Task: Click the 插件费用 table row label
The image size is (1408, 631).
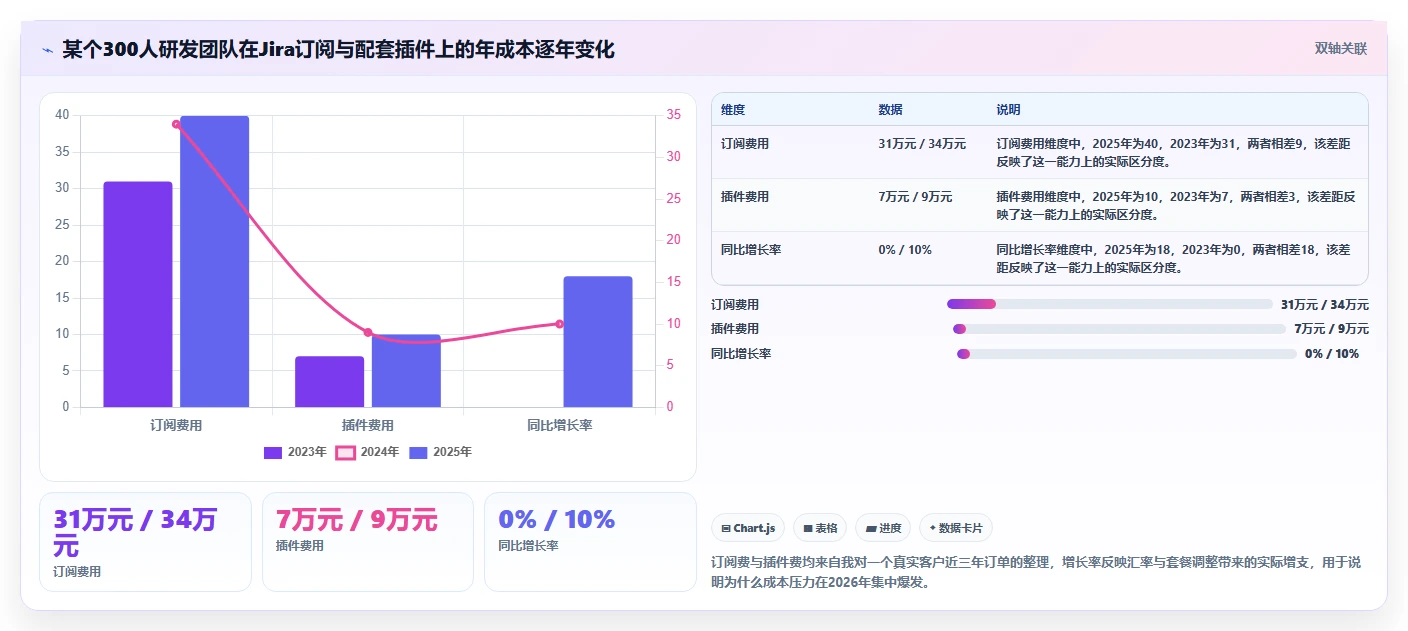Action: pos(745,197)
